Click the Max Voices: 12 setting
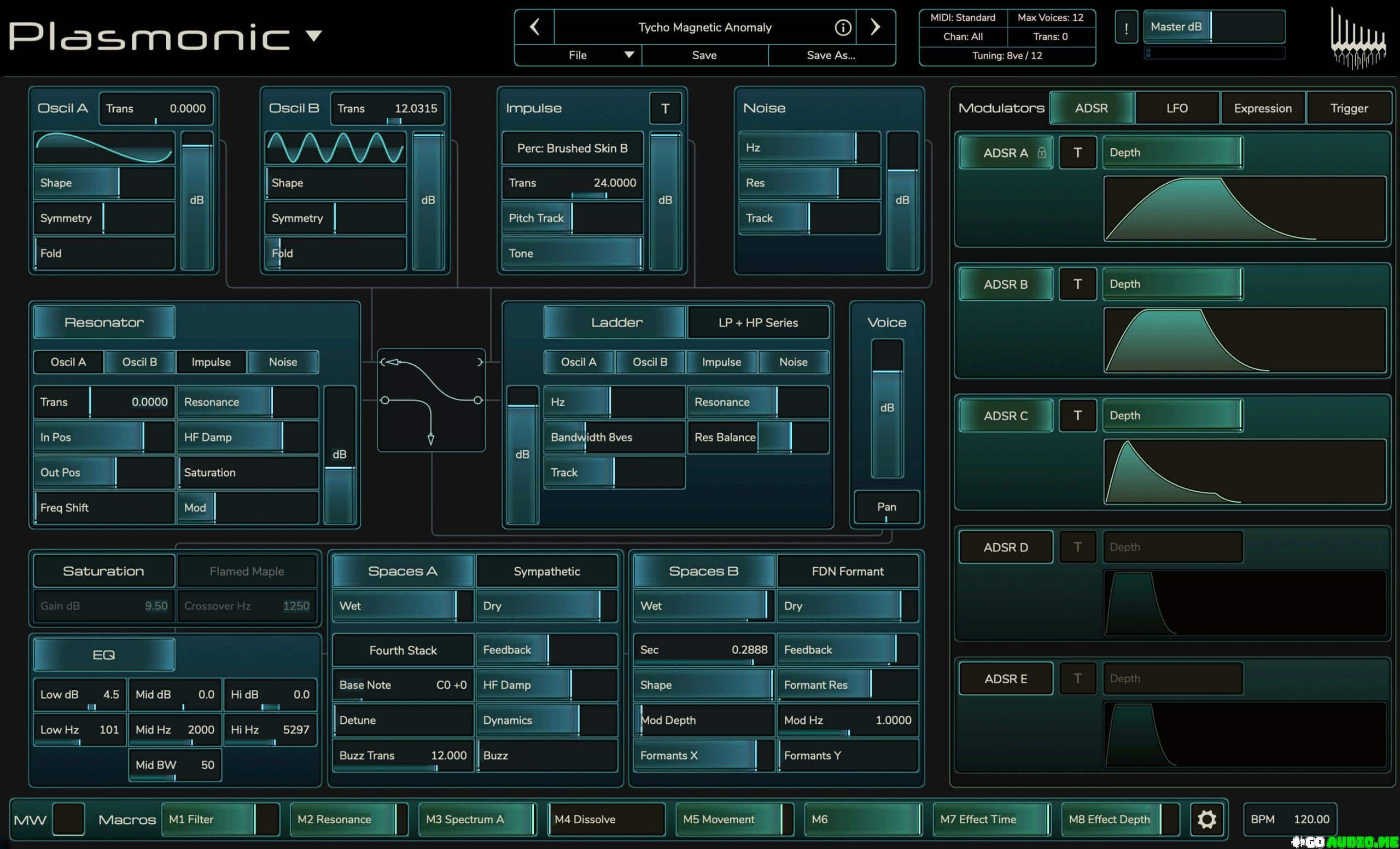 (x=1050, y=18)
